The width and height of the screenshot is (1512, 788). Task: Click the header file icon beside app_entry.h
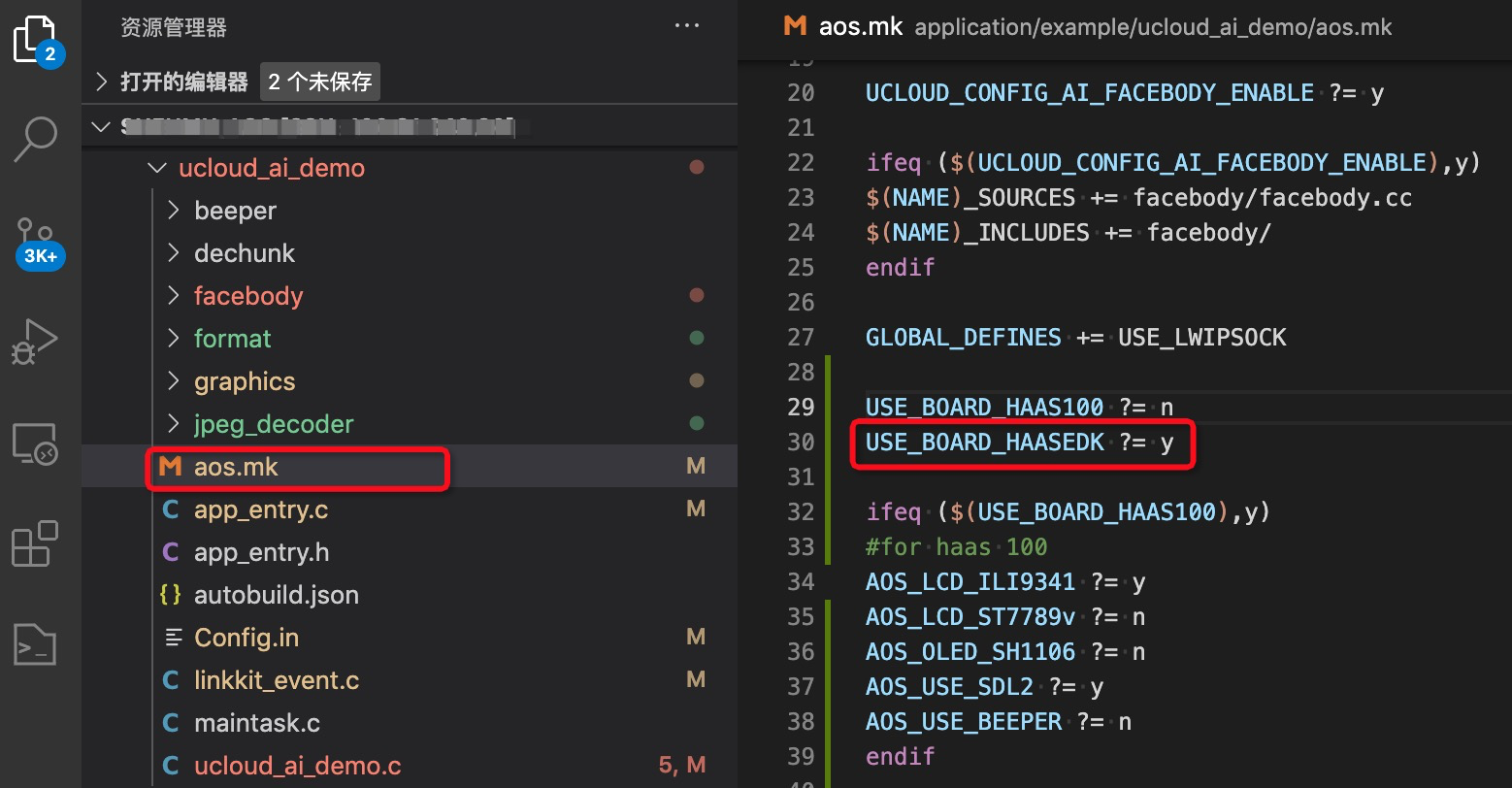171,552
